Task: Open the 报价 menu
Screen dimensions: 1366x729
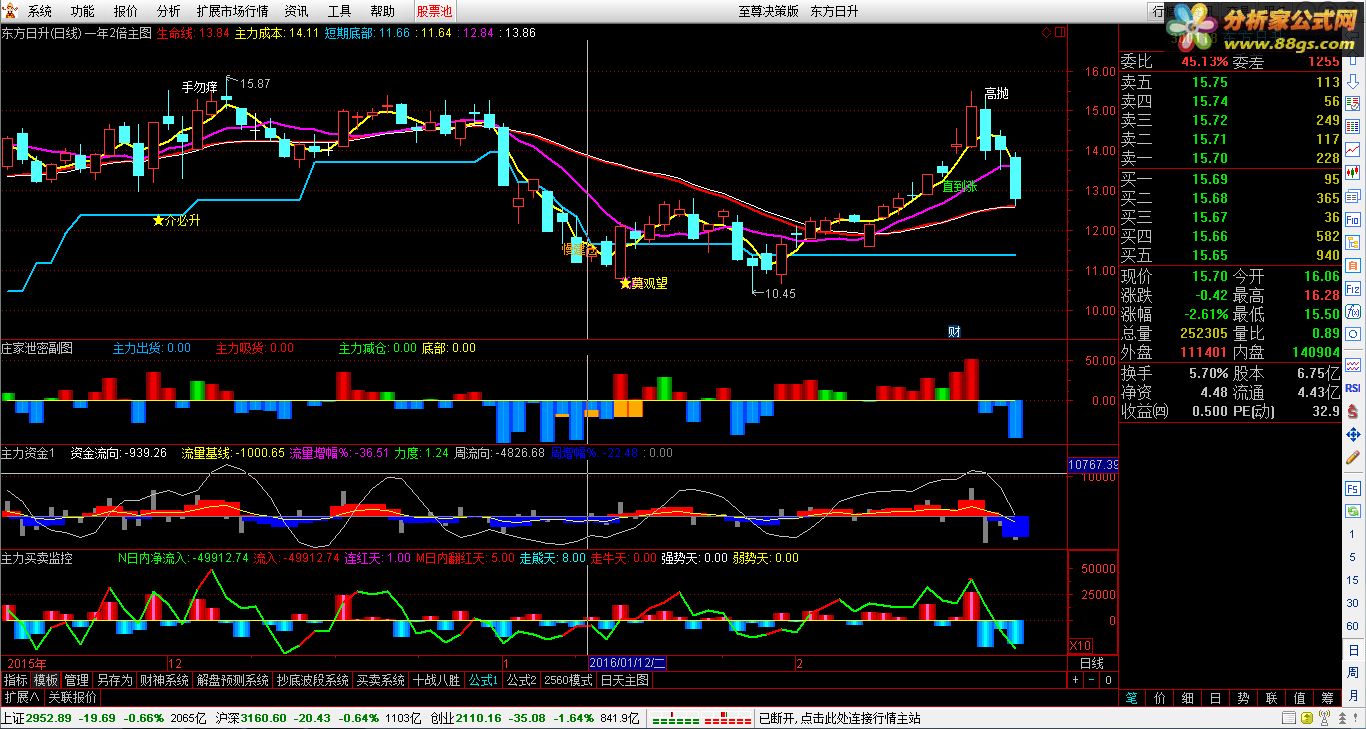Action: (126, 11)
